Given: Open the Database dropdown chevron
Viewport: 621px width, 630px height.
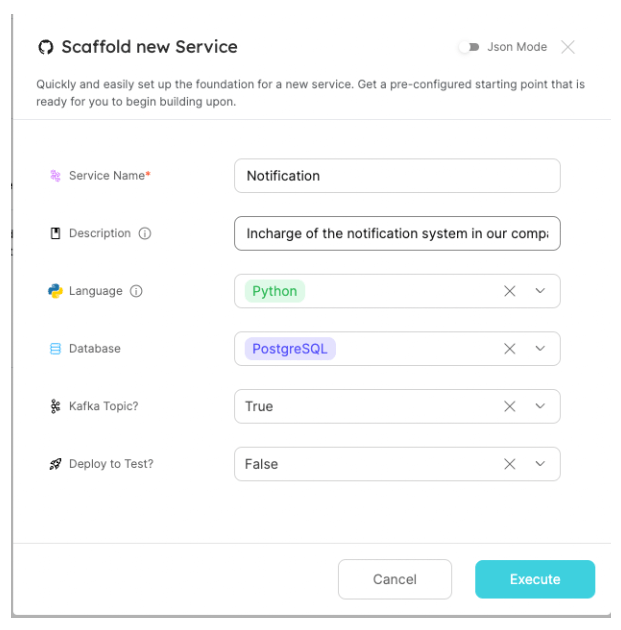Looking at the screenshot, I should point(540,349).
